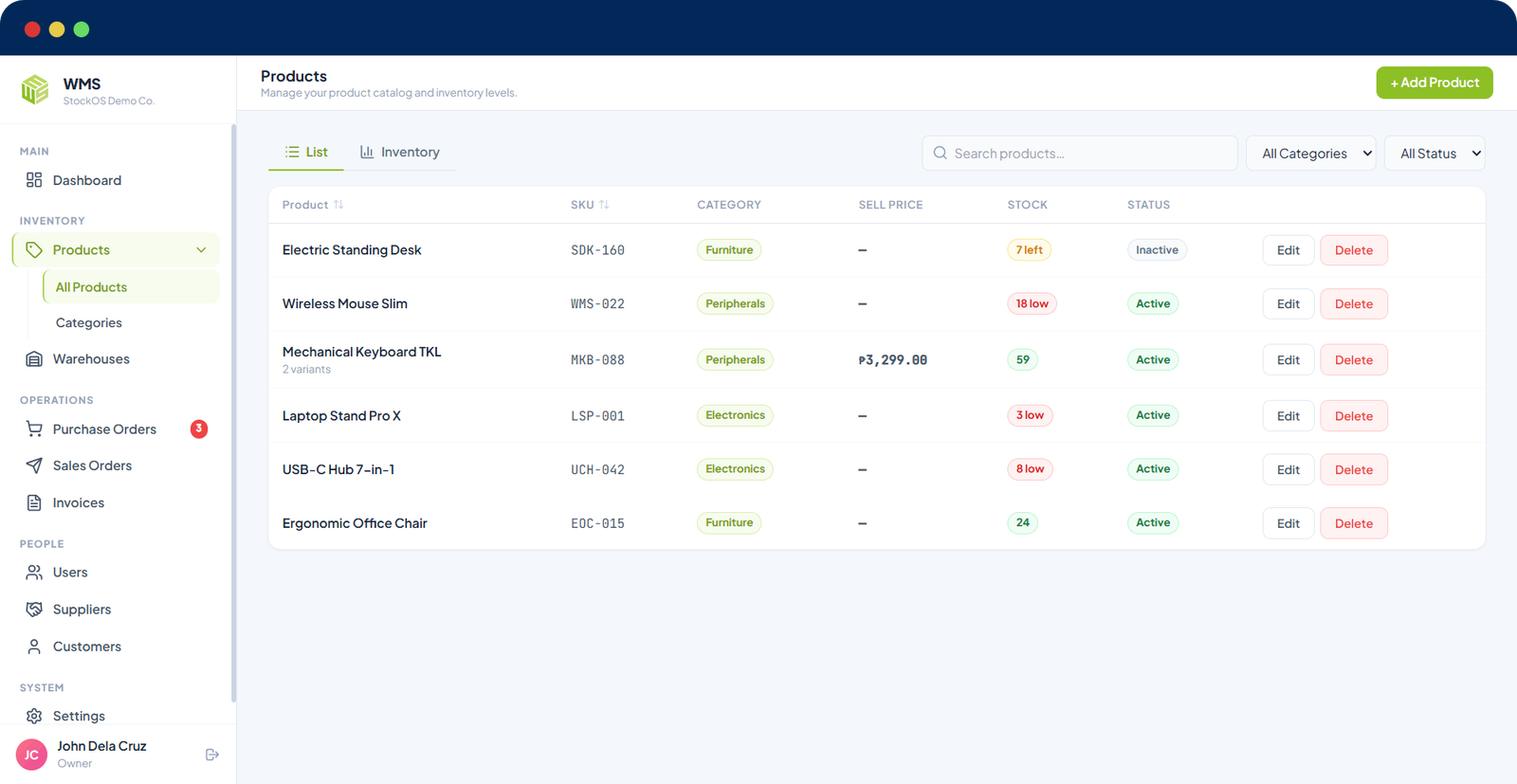Click the Suppliers handshake icon
This screenshot has width=1517, height=784.
34,610
